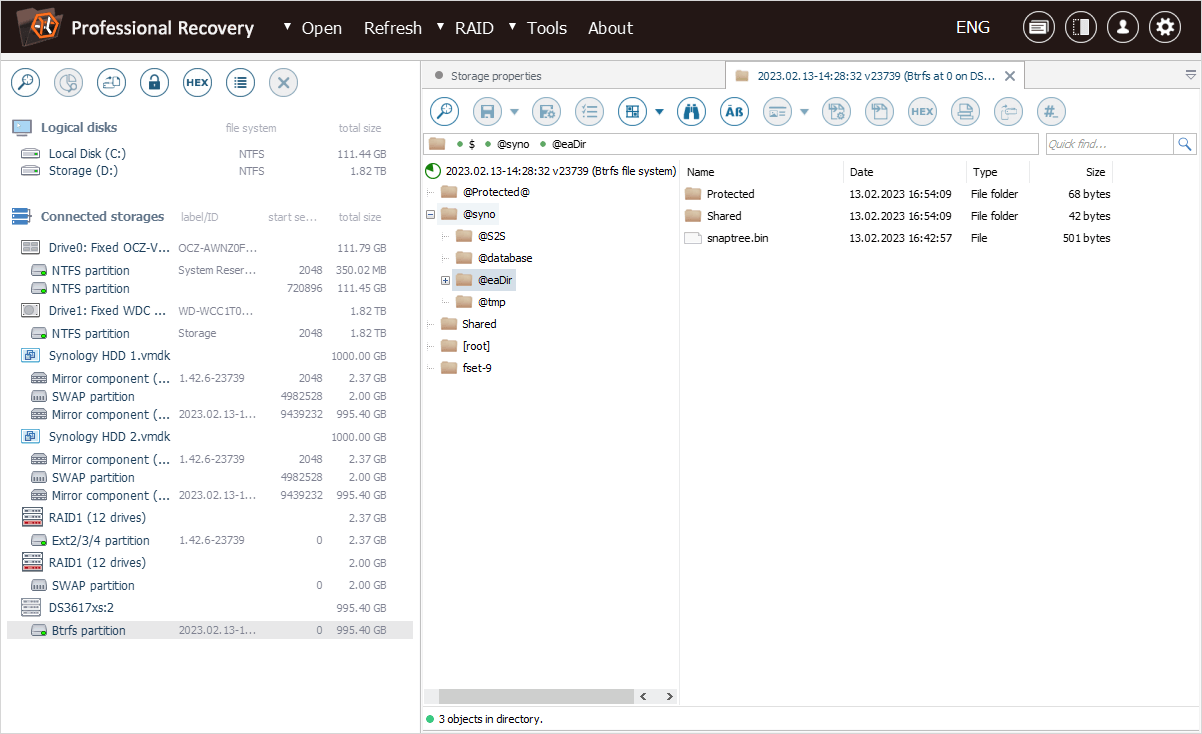Click the folder navigate-back icon
1202x734 pixels.
1008,112
